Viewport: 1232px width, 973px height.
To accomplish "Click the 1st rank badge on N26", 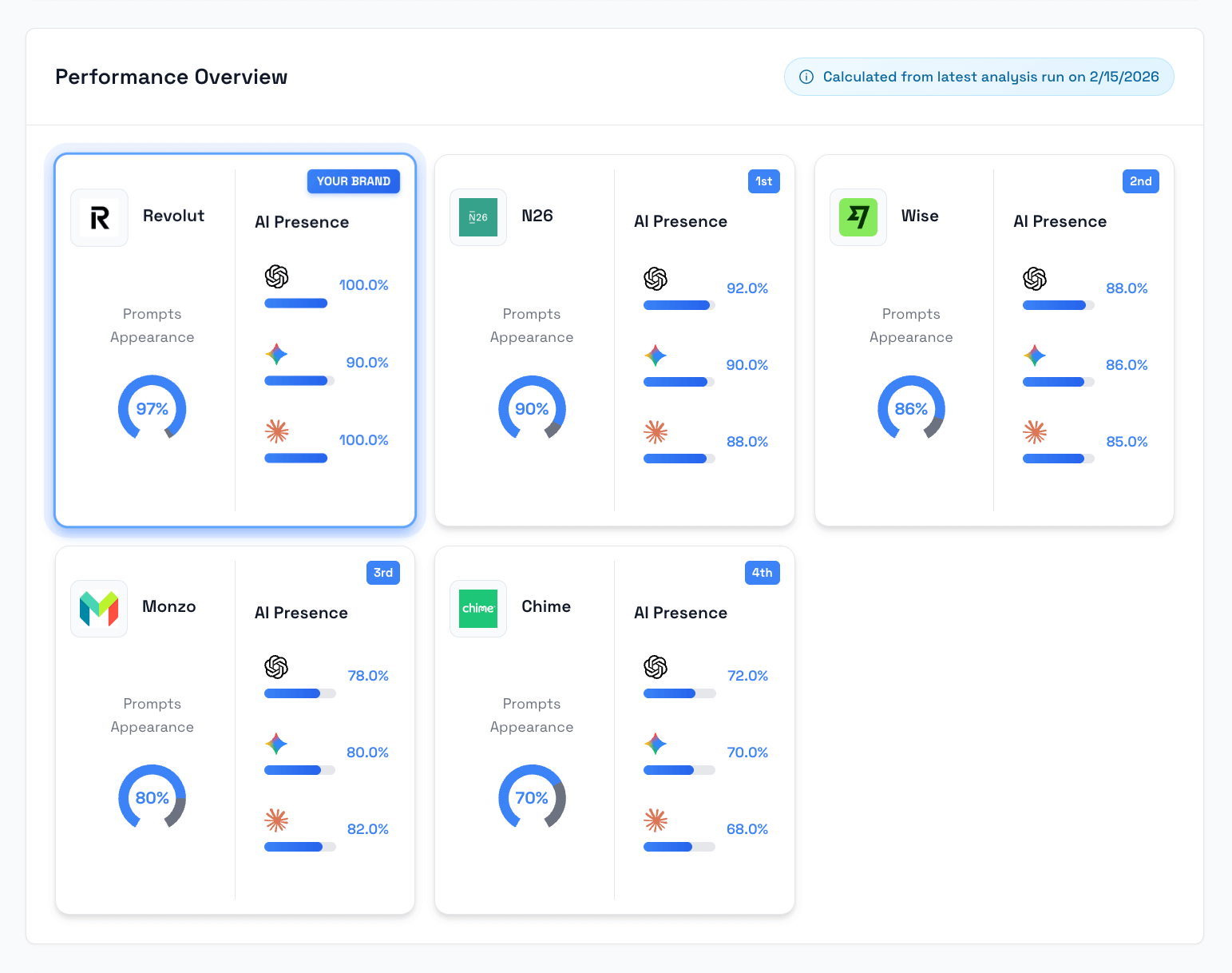I will [763, 181].
